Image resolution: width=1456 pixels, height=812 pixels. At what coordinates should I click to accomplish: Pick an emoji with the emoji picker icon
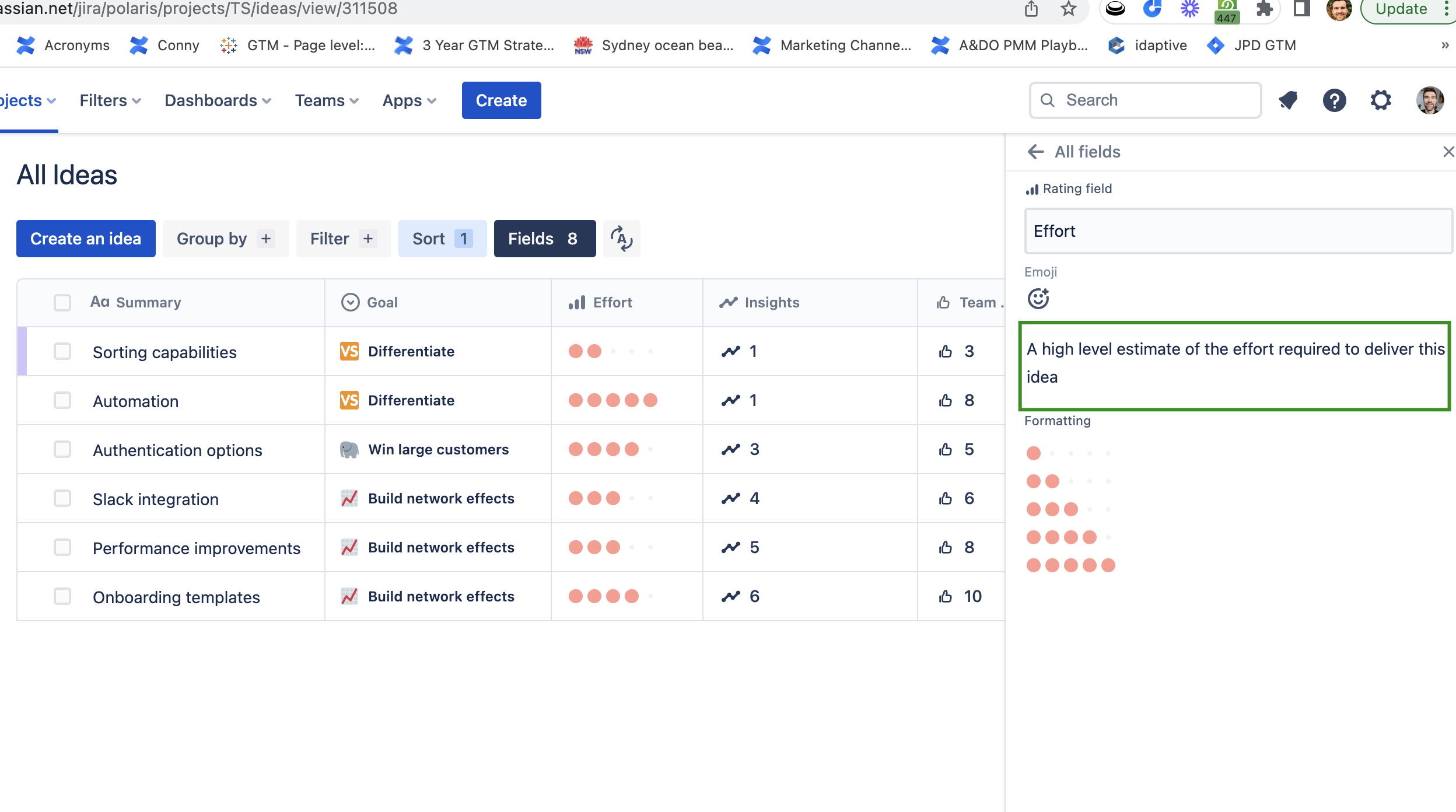click(1038, 299)
